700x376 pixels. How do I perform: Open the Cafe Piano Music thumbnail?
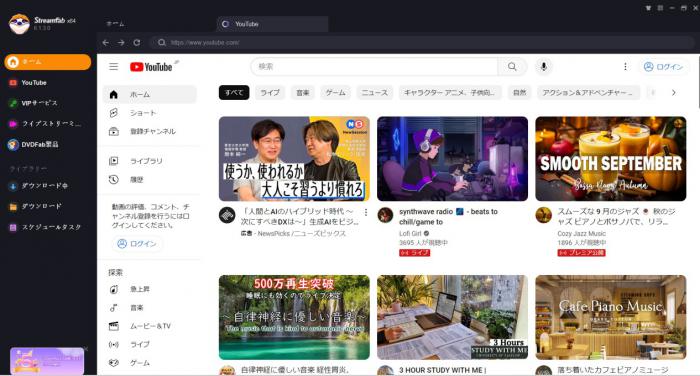[611, 317]
